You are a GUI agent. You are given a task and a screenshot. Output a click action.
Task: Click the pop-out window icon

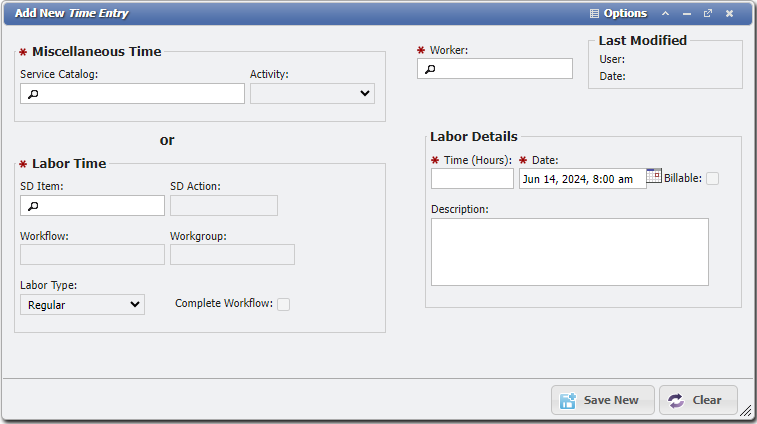click(x=708, y=13)
